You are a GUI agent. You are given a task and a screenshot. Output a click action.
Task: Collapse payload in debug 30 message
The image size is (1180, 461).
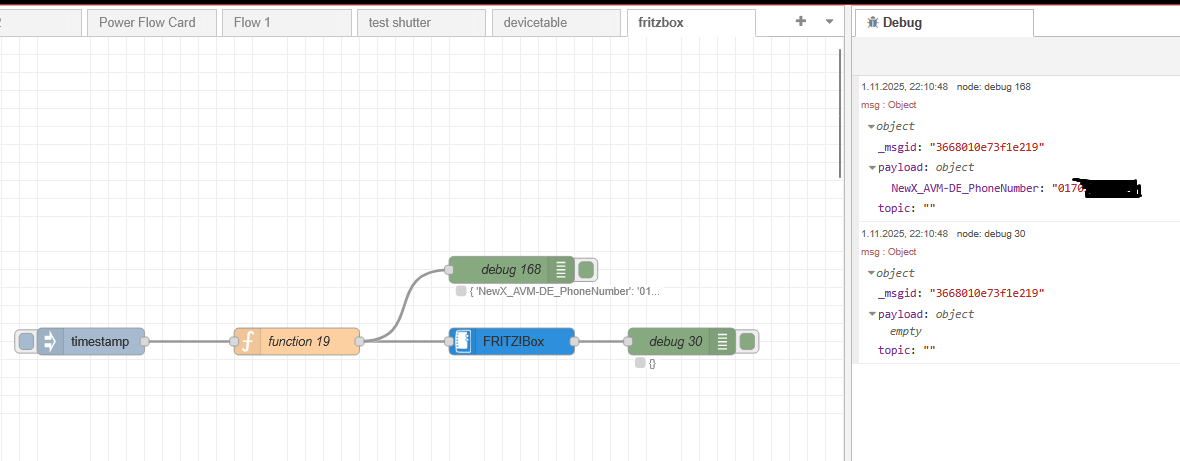[x=872, y=314]
